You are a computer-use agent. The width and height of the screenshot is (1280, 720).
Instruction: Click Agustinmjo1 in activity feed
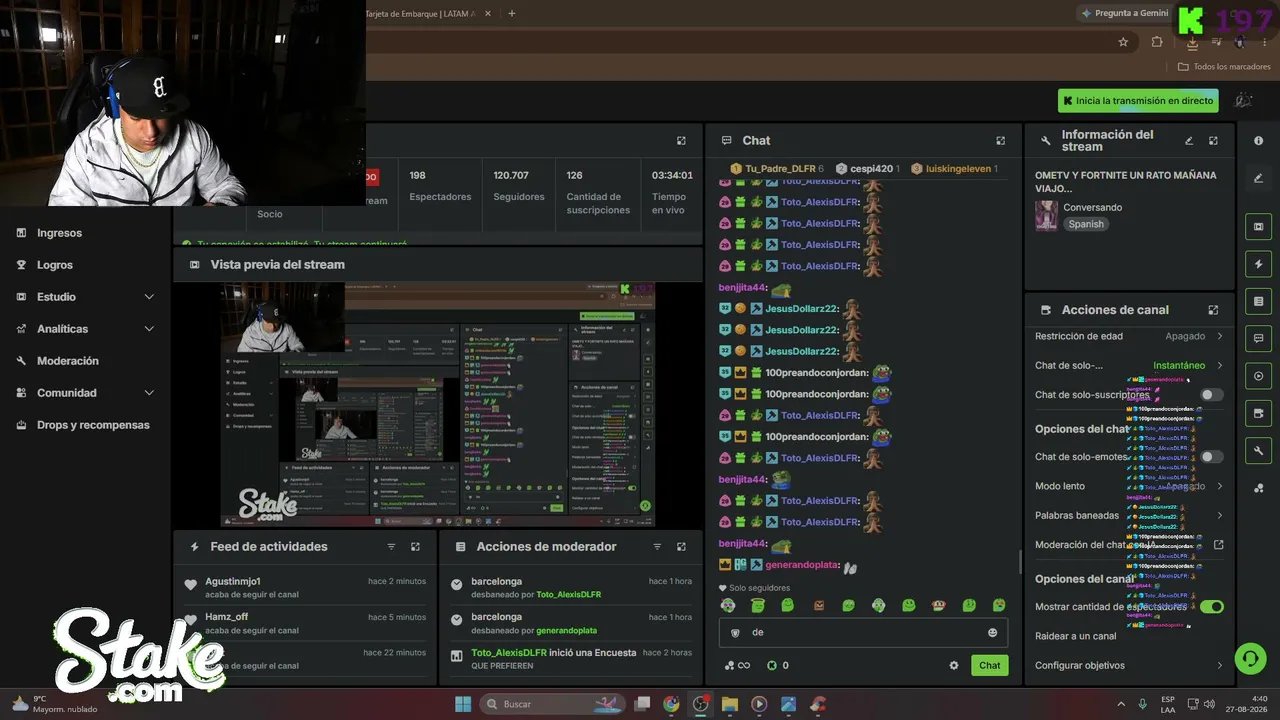233,582
